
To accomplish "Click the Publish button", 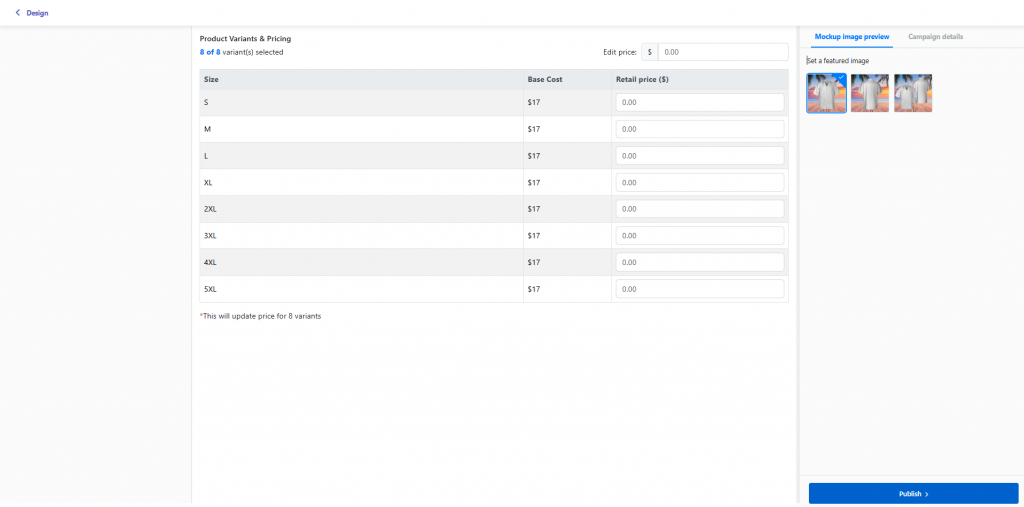I will tap(914, 494).
